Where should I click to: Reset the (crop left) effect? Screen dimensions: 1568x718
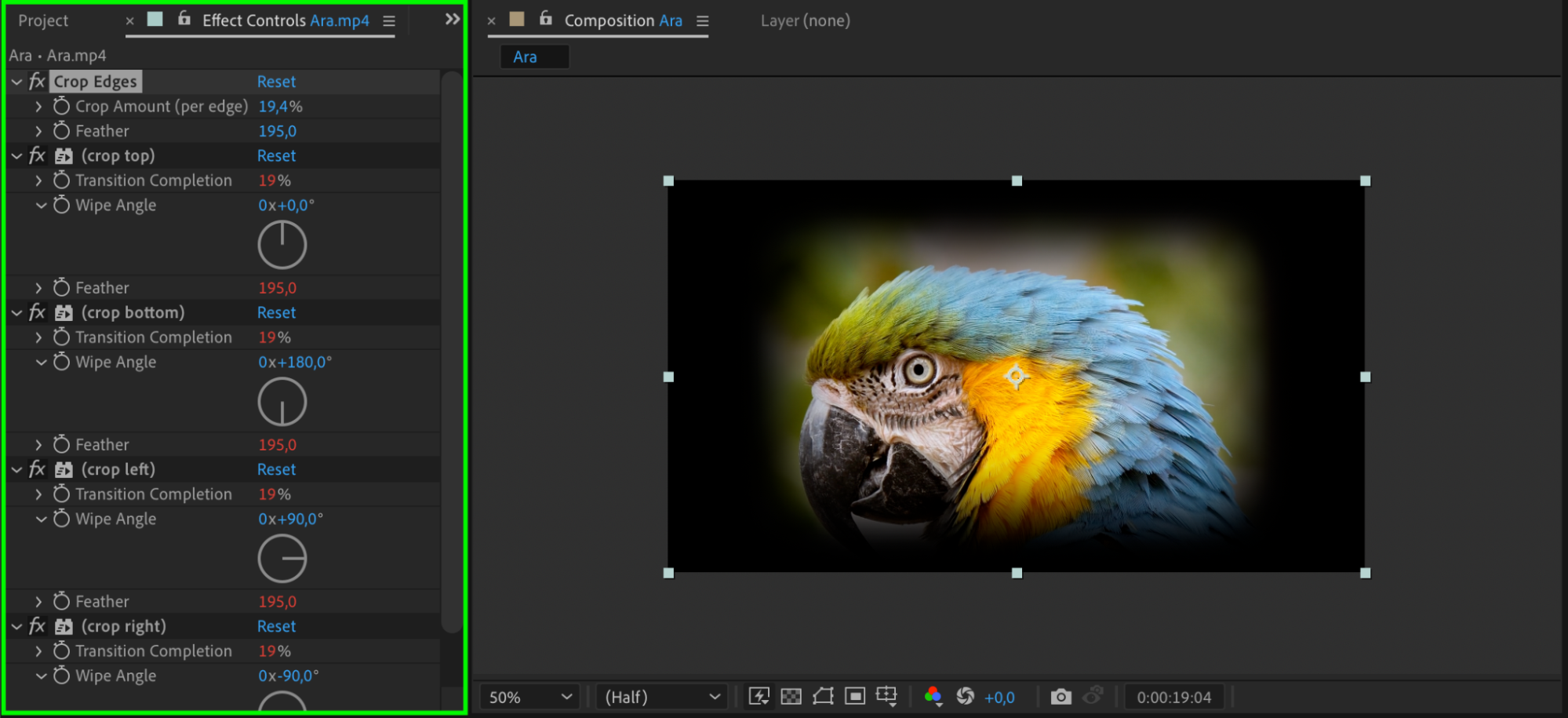pyautogui.click(x=276, y=469)
